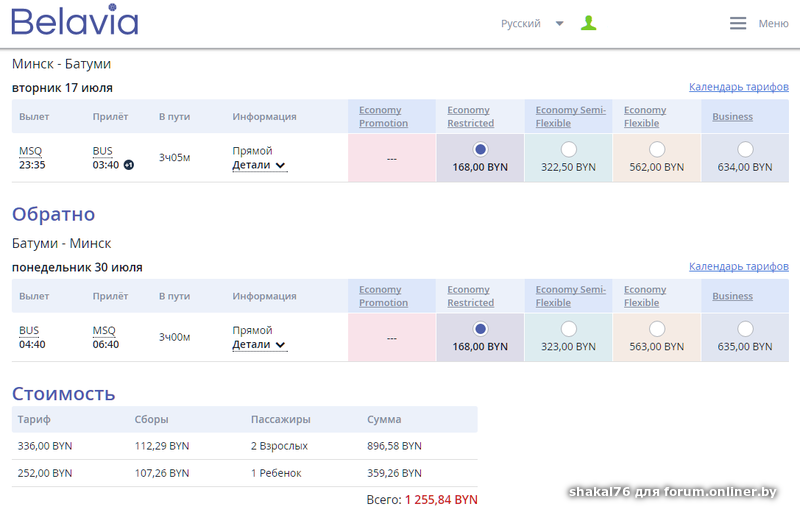Select outbound Business 634,00 BYN fare

(x=745, y=149)
